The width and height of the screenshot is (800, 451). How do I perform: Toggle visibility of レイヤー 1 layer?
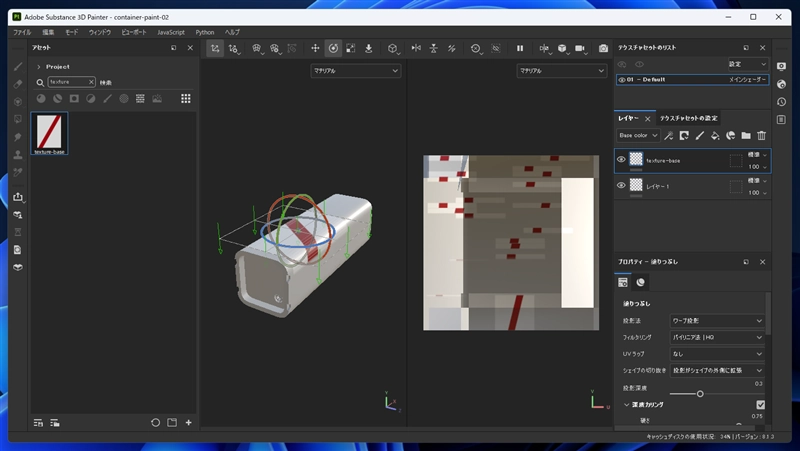621,186
